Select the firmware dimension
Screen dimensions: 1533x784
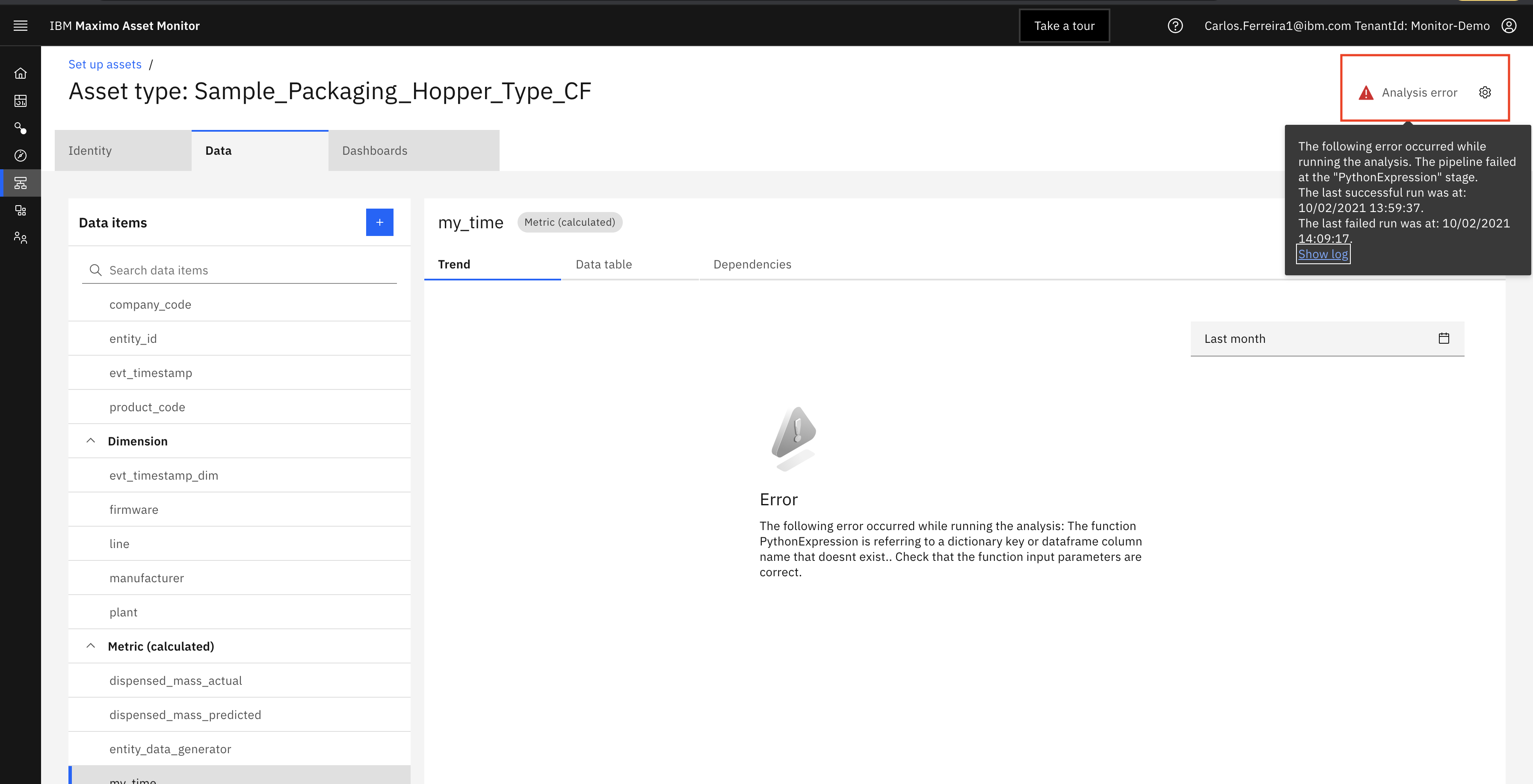click(239, 509)
